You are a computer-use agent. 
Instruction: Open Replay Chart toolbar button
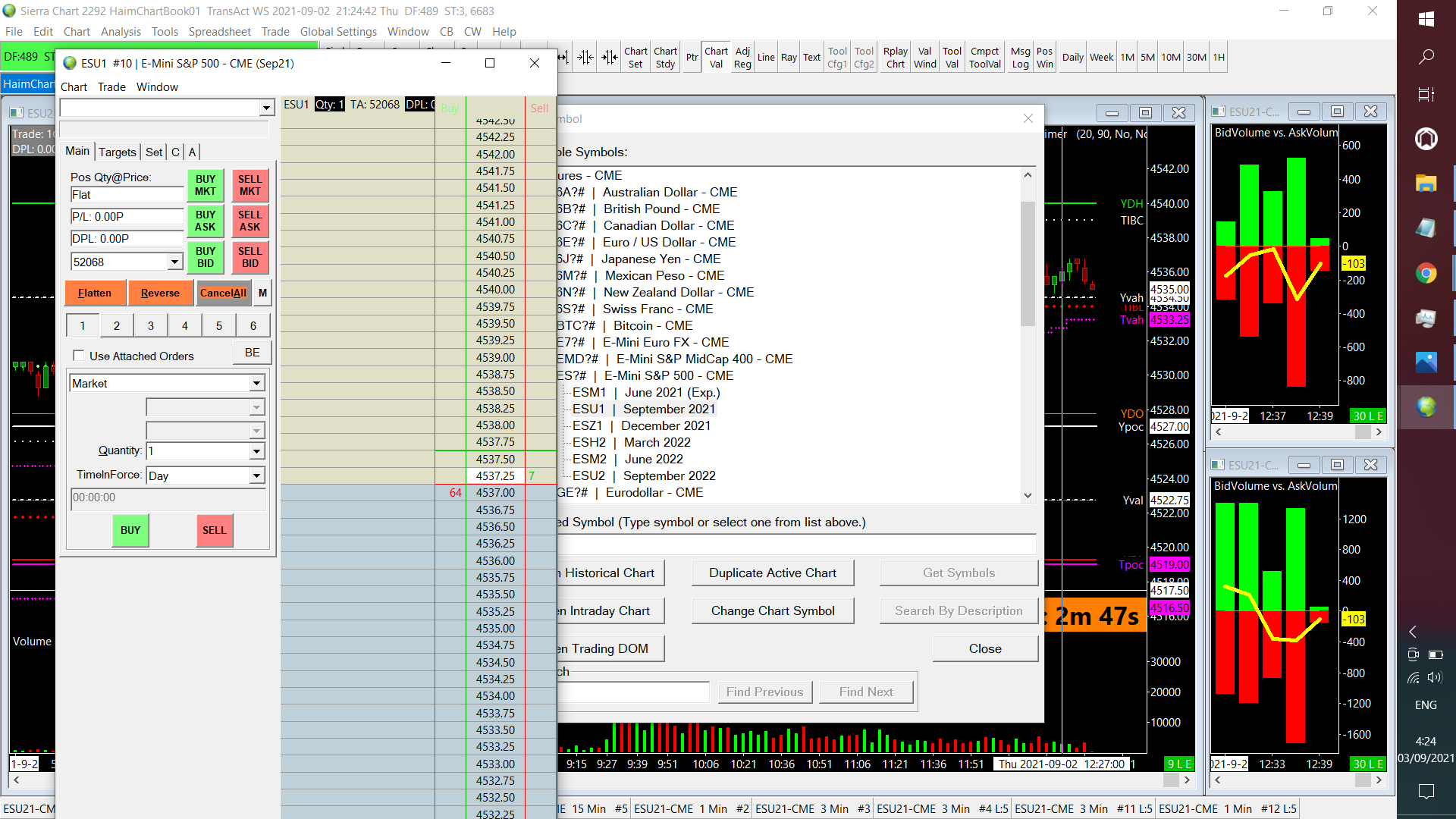click(896, 58)
